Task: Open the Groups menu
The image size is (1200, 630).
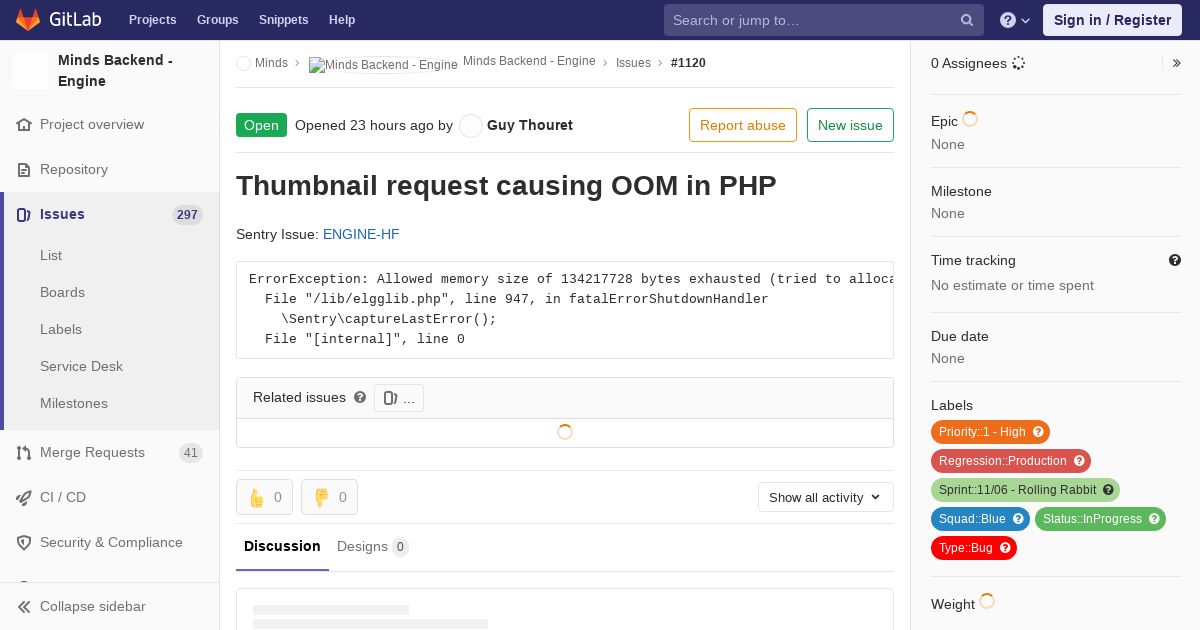Action: [x=217, y=20]
